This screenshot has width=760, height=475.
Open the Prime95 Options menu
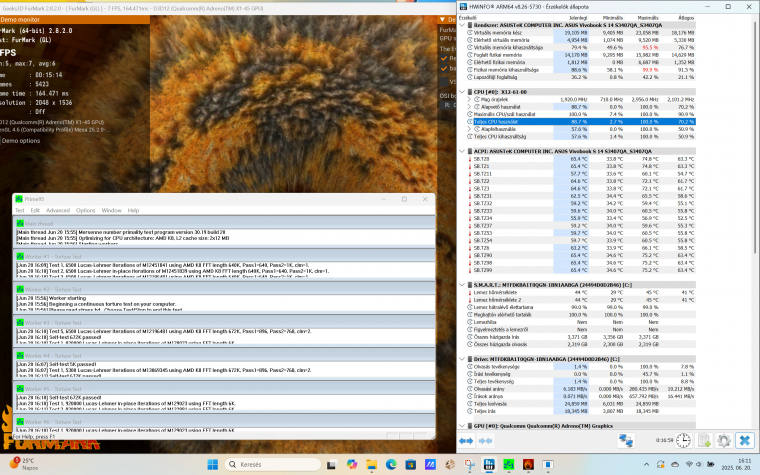coord(85,210)
